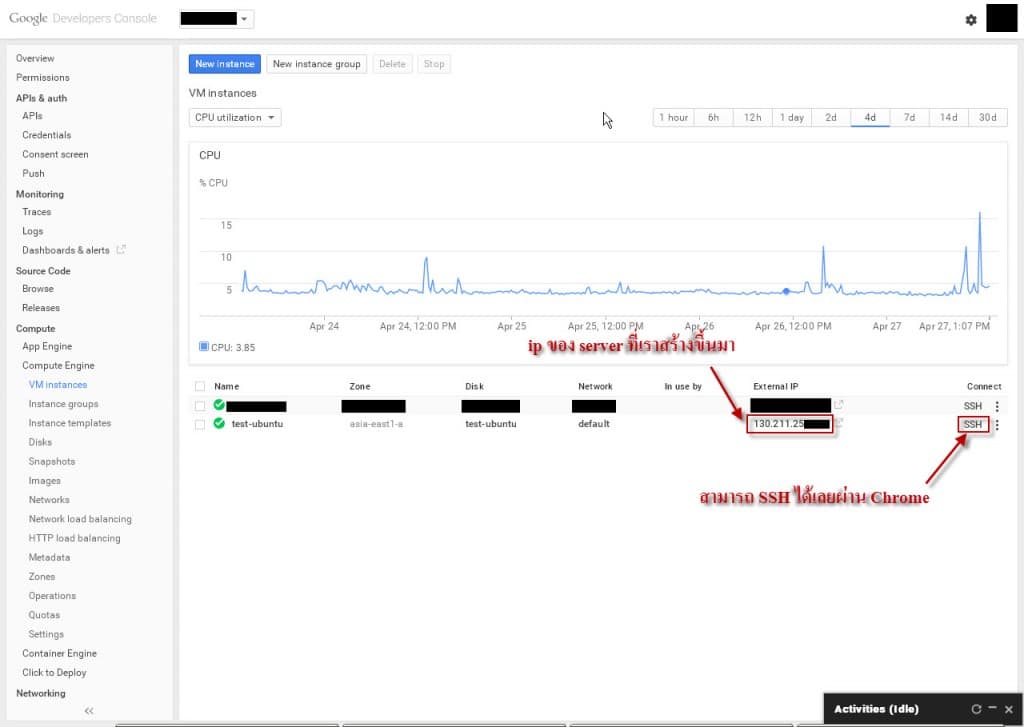Open external link icon next to Dashboards & alerts
Screen dimensions: 1024x727
(121, 250)
